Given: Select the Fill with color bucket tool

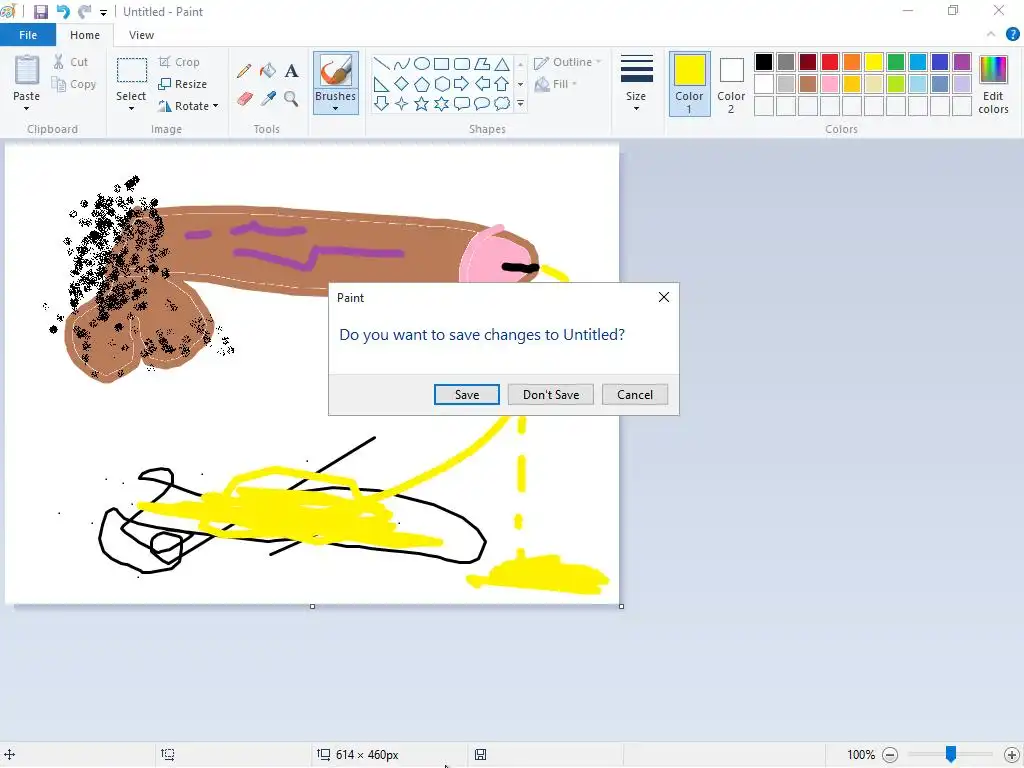Looking at the screenshot, I should (268, 71).
